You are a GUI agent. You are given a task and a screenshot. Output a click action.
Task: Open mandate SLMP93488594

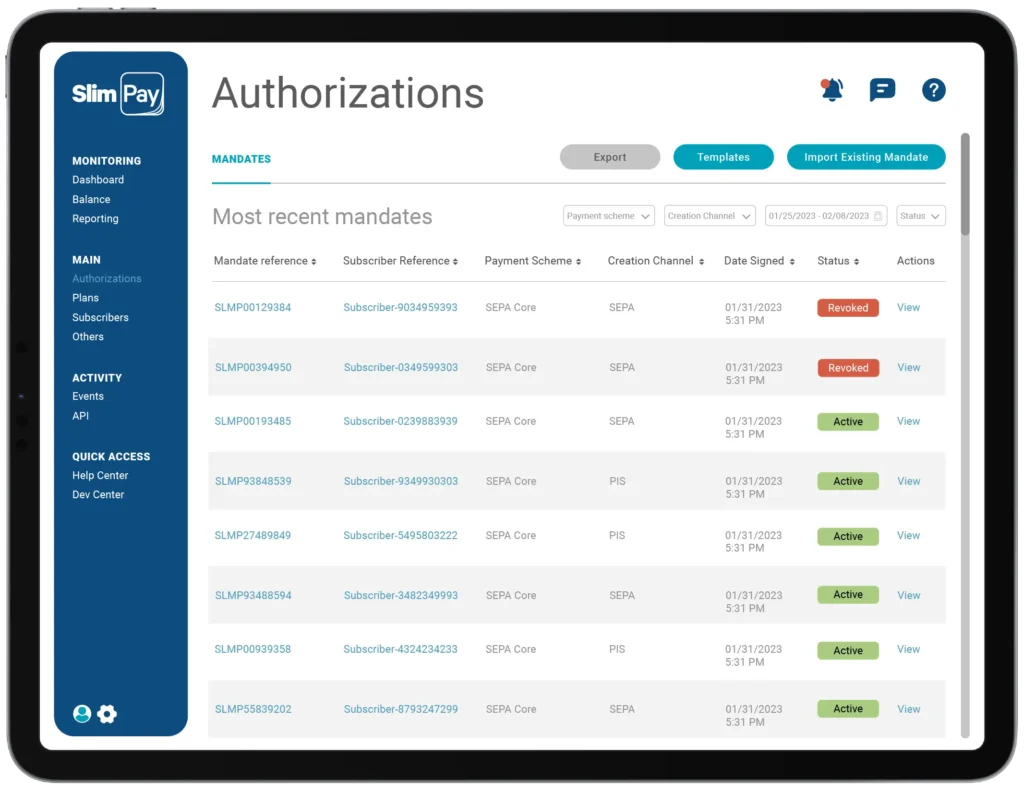click(253, 595)
